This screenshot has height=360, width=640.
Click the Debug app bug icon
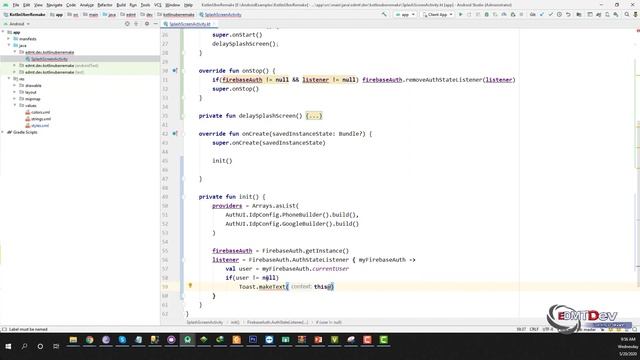point(487,14)
